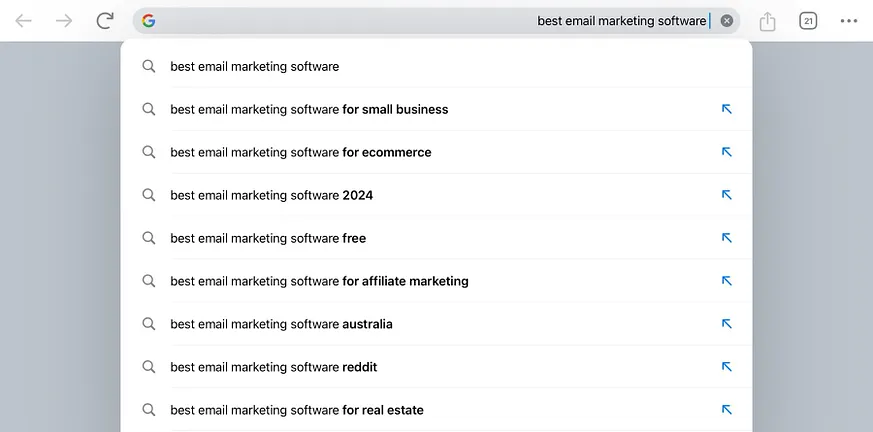Select 'best email marketing software' top suggestion

click(255, 67)
